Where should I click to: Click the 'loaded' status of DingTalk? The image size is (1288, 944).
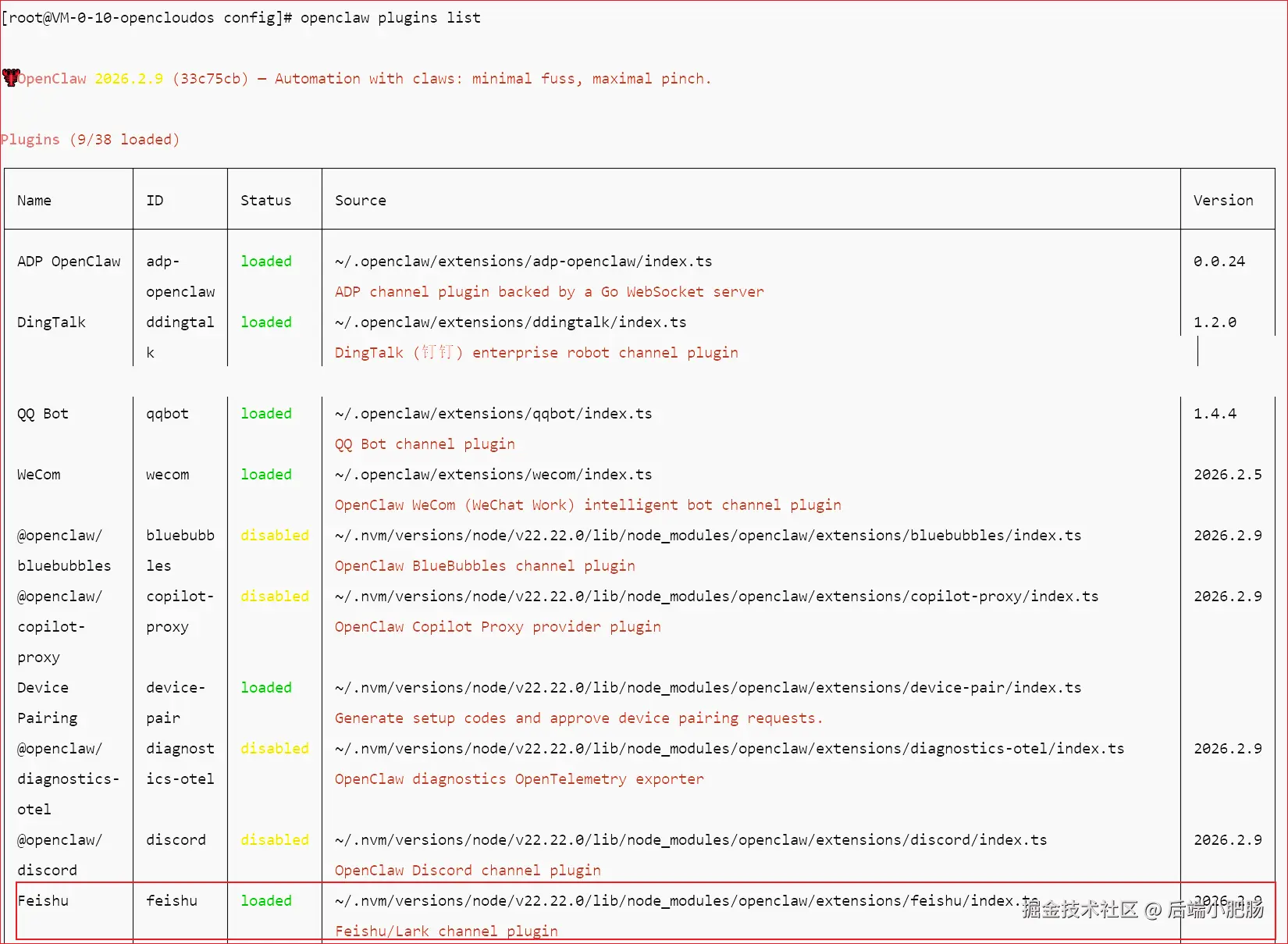(266, 322)
